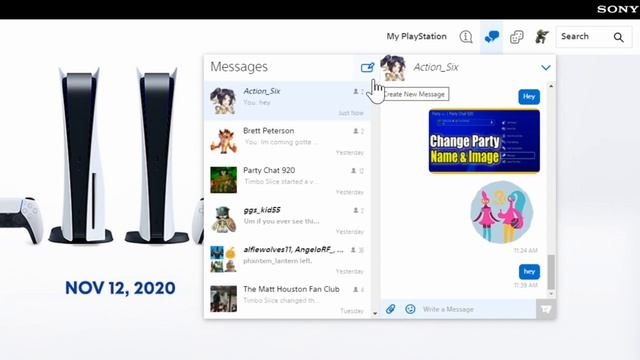The height and width of the screenshot is (360, 640).
Task: Open the Action_Six conversation
Action: [287, 101]
